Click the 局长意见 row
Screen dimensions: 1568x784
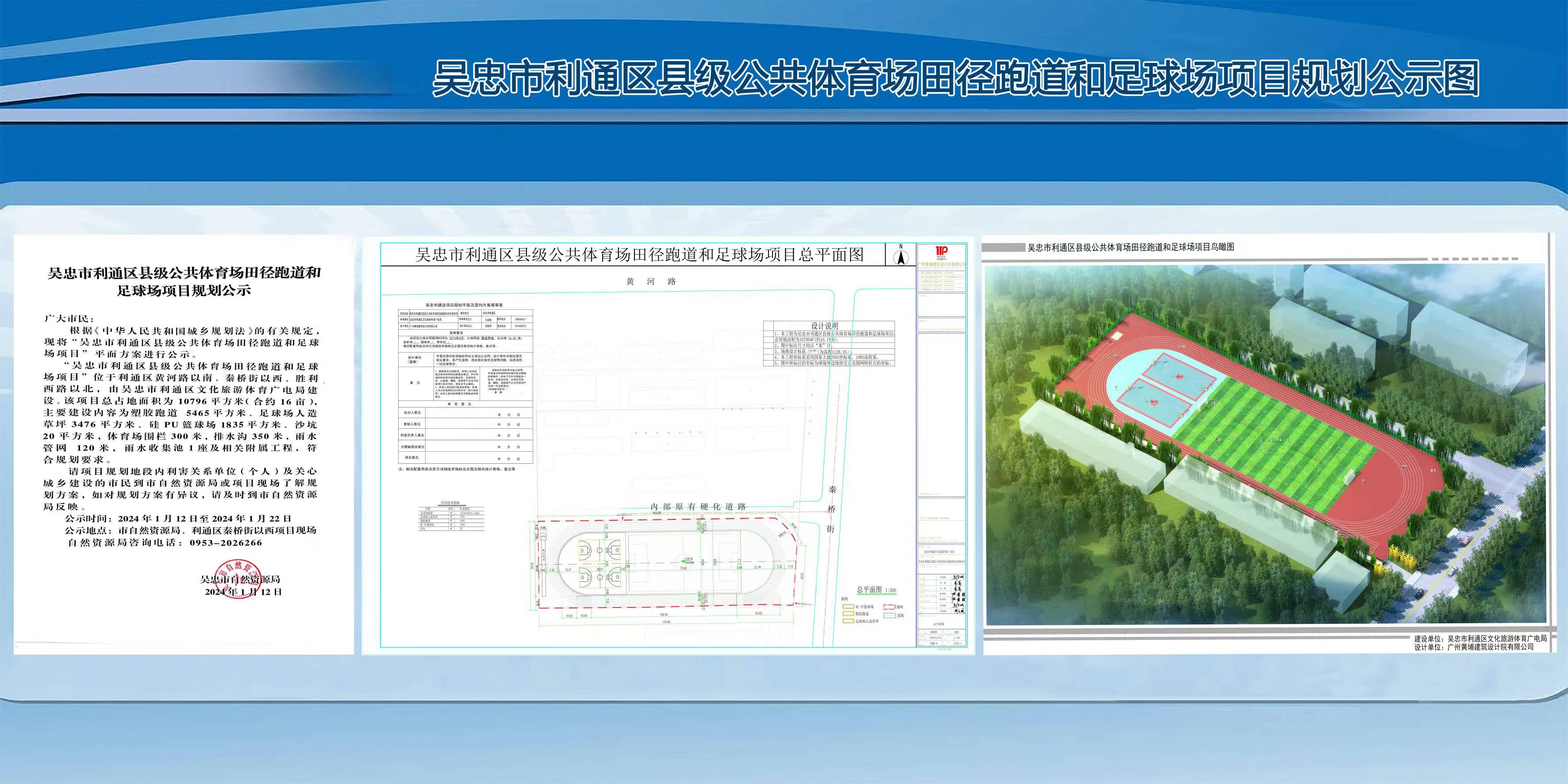point(465,457)
